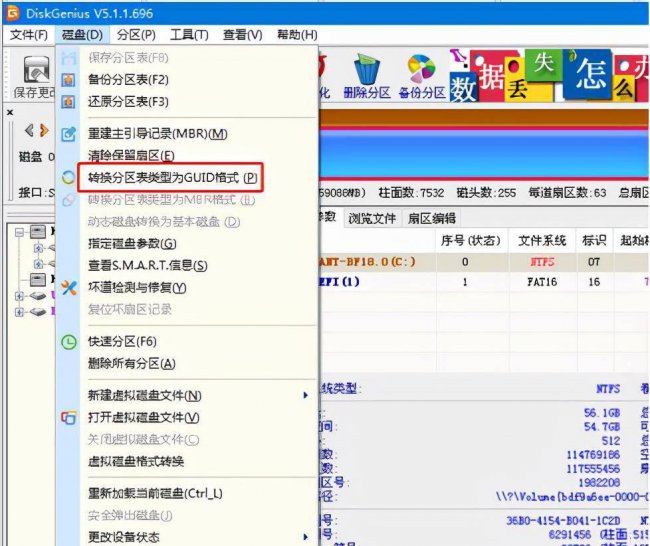Expand the purple U-labelled drive tree node
This screenshot has width=650, height=546.
point(19,296)
